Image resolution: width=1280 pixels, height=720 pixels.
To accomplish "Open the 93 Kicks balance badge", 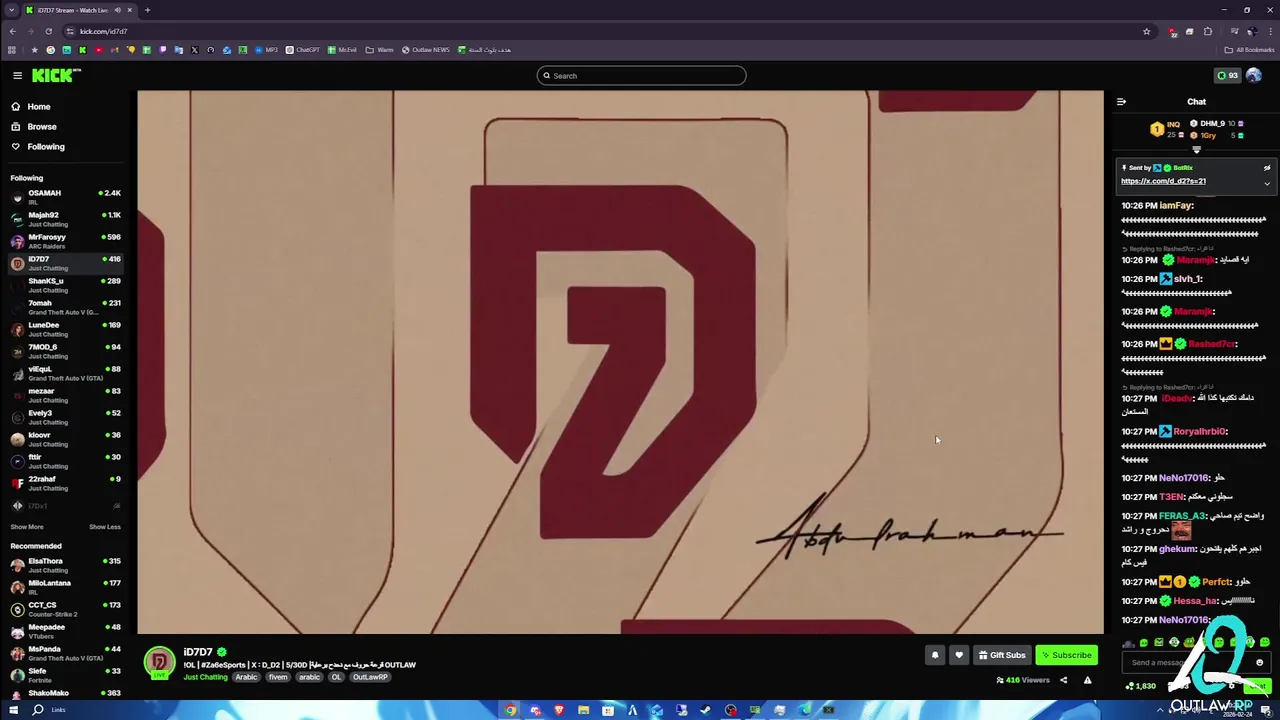I will coord(1227,75).
